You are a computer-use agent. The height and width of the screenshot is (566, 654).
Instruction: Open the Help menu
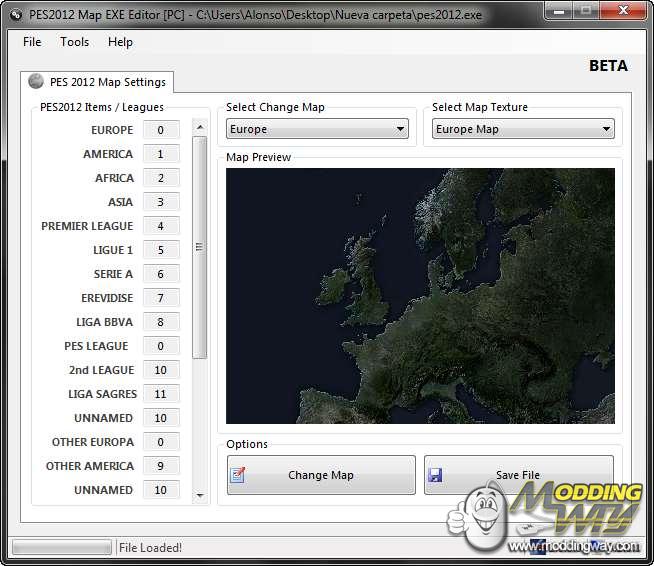coord(120,42)
